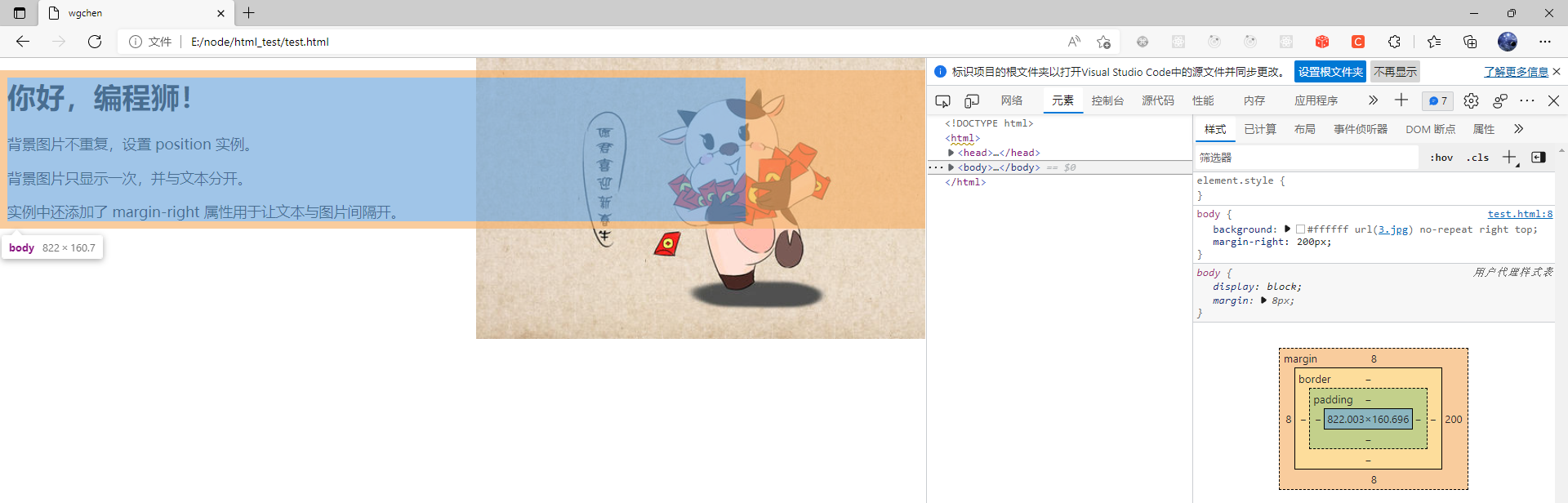Select the 样式 tab
Screen dimensions: 1568x503
(x=1215, y=129)
